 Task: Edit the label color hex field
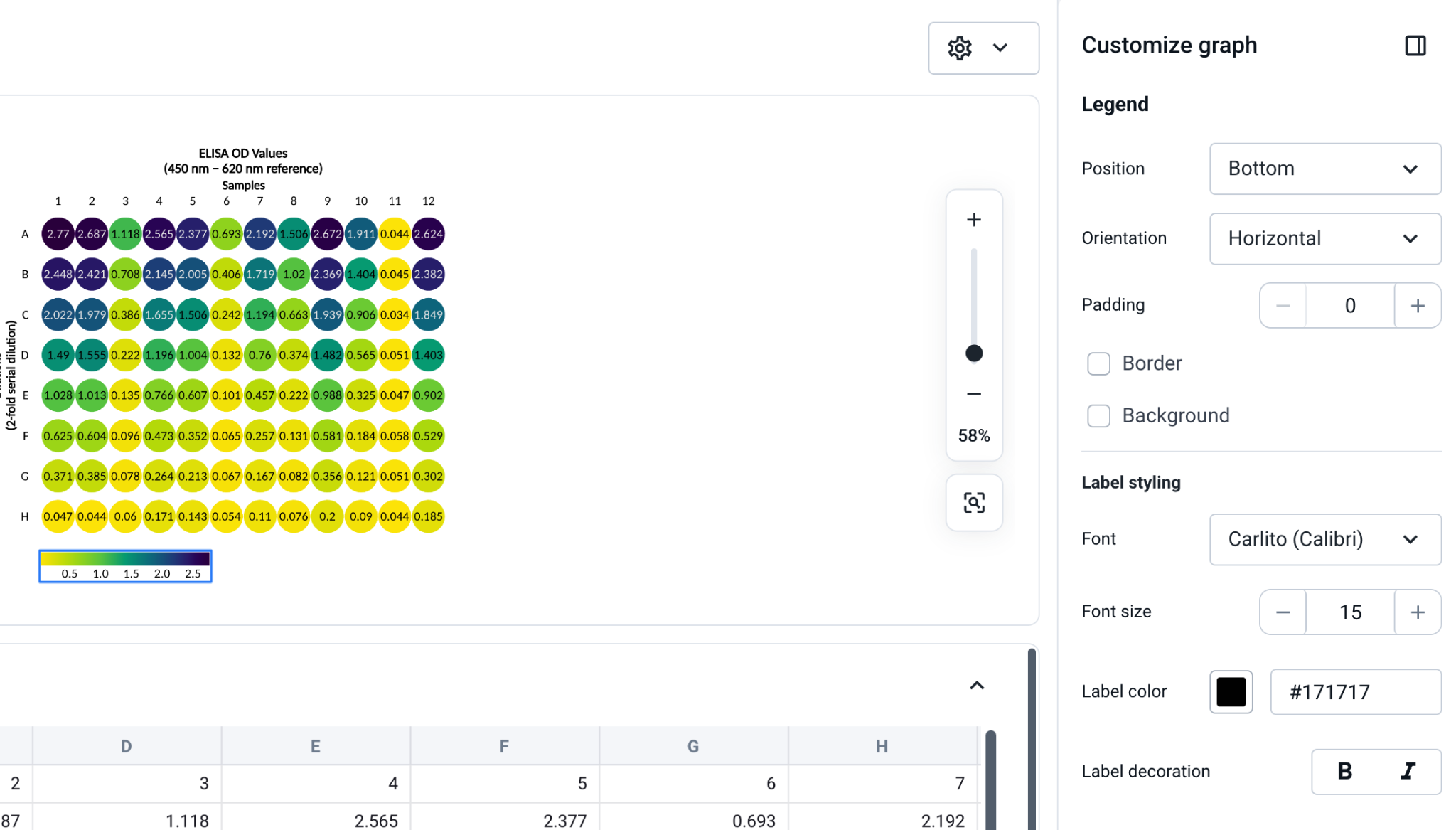pyautogui.click(x=1355, y=692)
